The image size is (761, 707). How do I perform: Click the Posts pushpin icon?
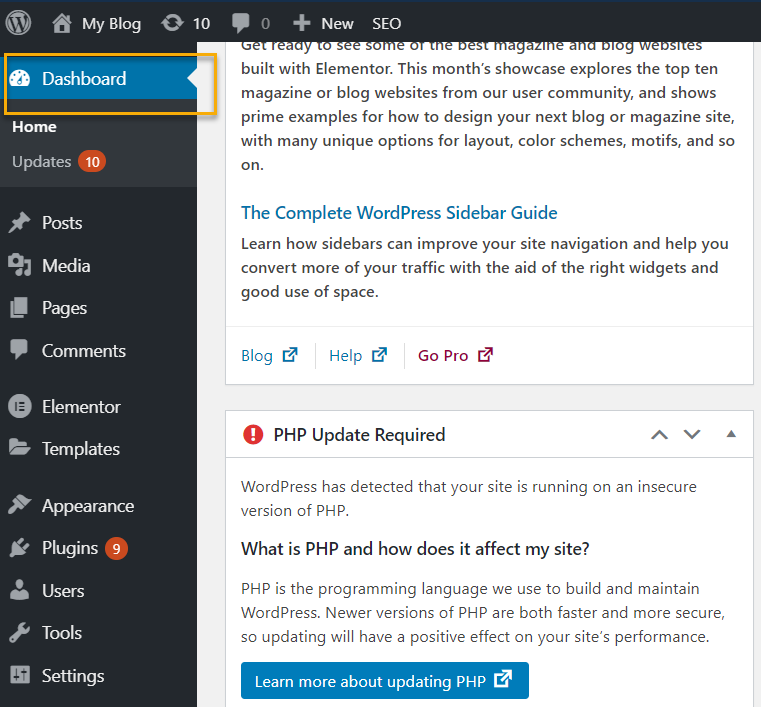(x=19, y=223)
